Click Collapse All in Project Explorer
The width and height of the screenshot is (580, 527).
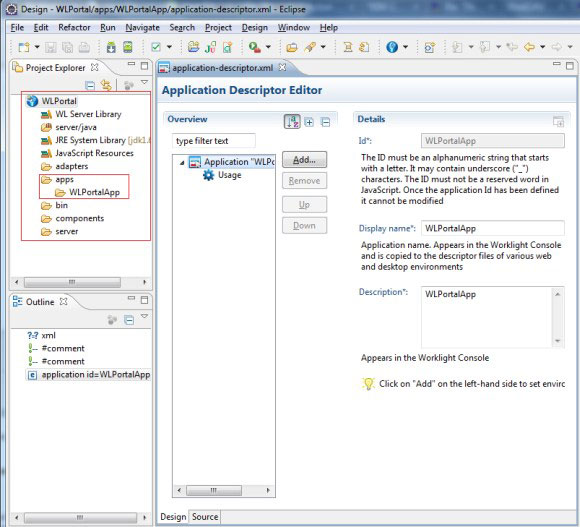click(x=90, y=85)
